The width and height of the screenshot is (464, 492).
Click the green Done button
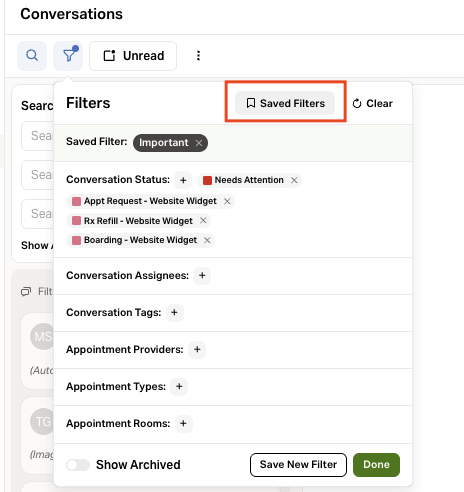(376, 465)
